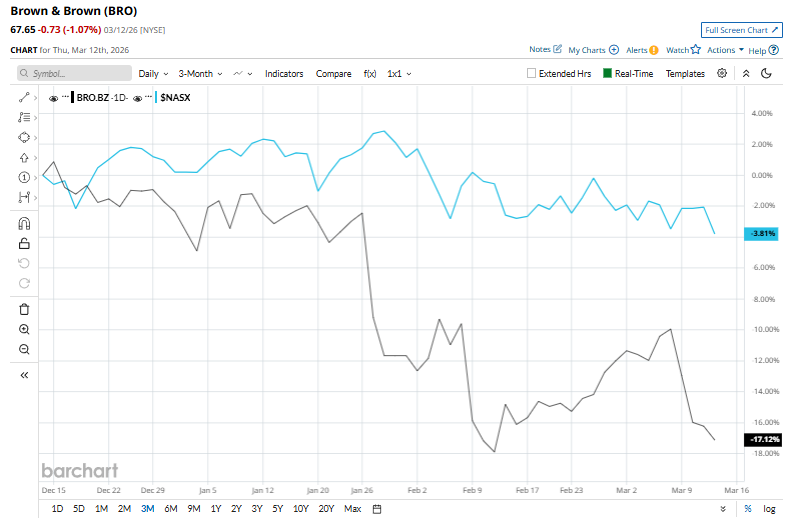The image size is (785, 521).
Task: Enable the magnet snap tool
Action: [24, 223]
